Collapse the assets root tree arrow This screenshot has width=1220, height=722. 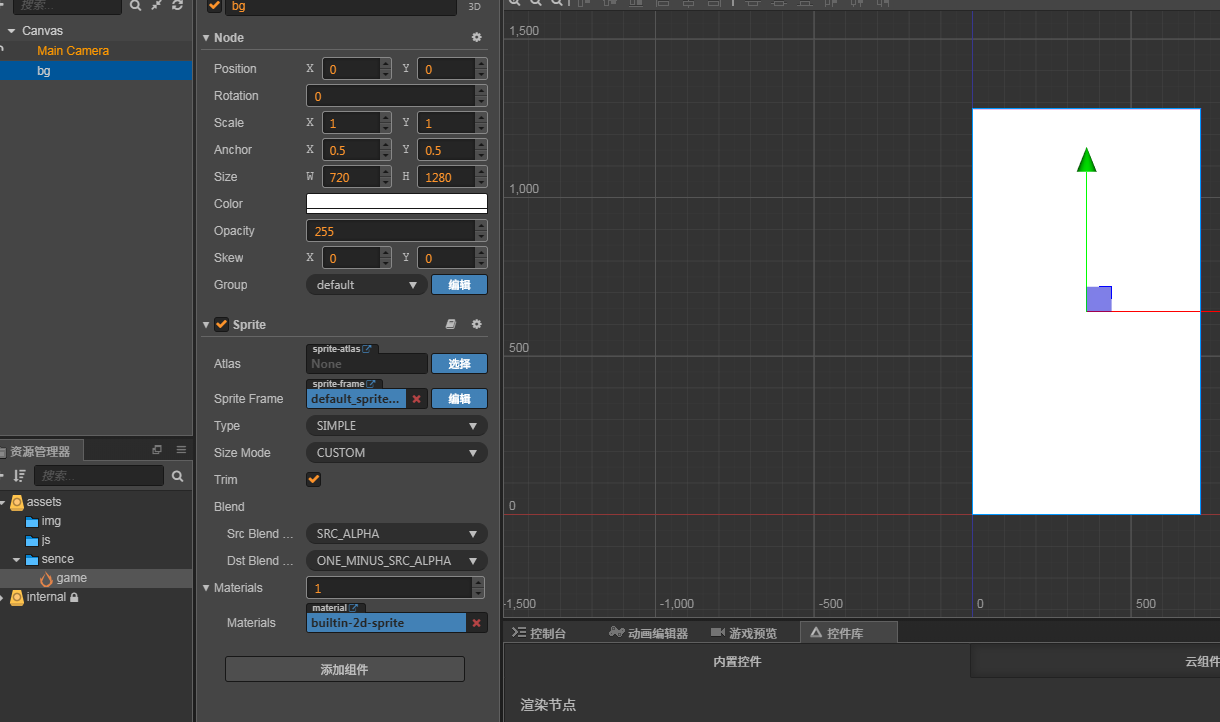click(4, 502)
